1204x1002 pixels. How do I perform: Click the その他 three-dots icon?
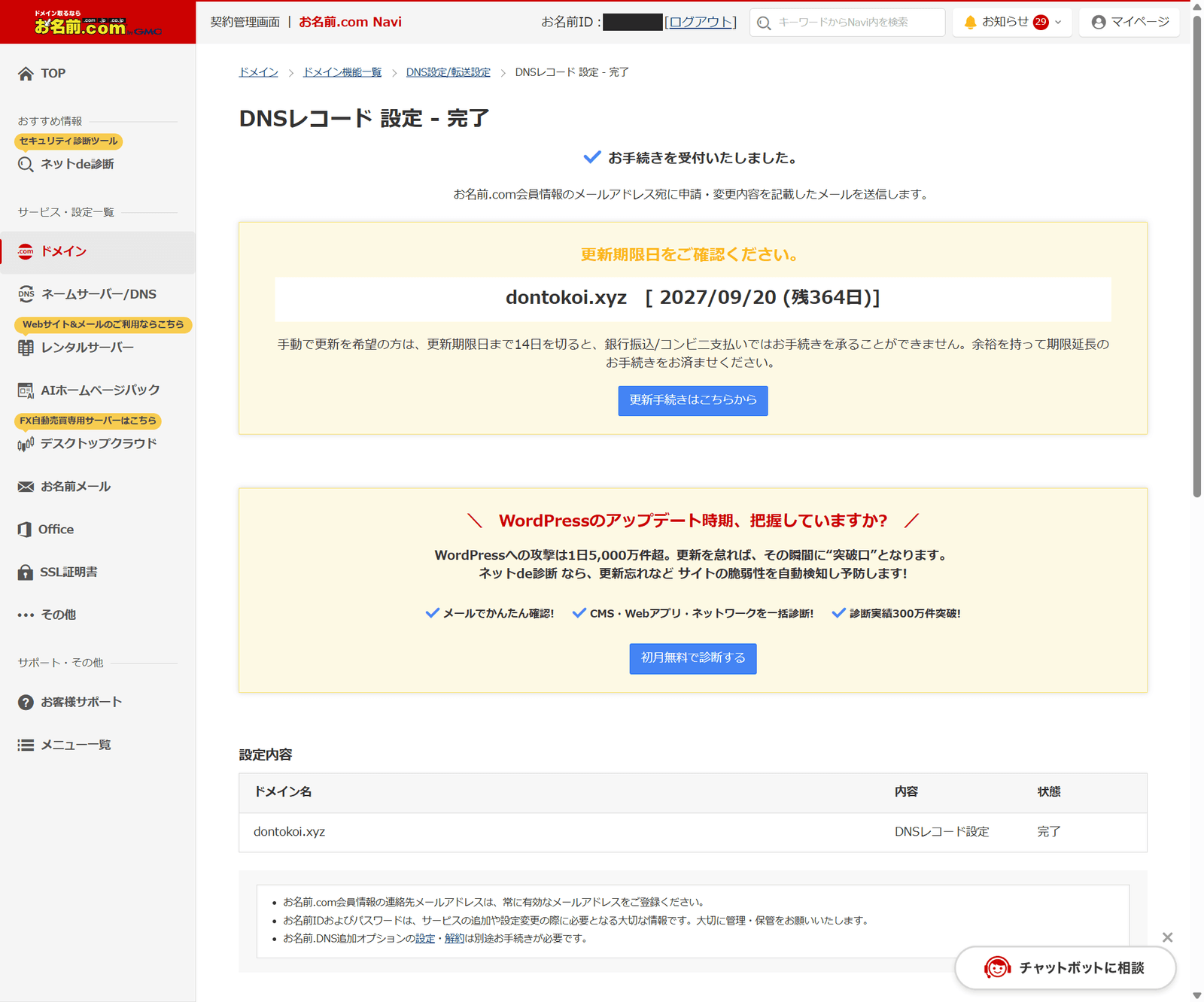click(x=26, y=615)
